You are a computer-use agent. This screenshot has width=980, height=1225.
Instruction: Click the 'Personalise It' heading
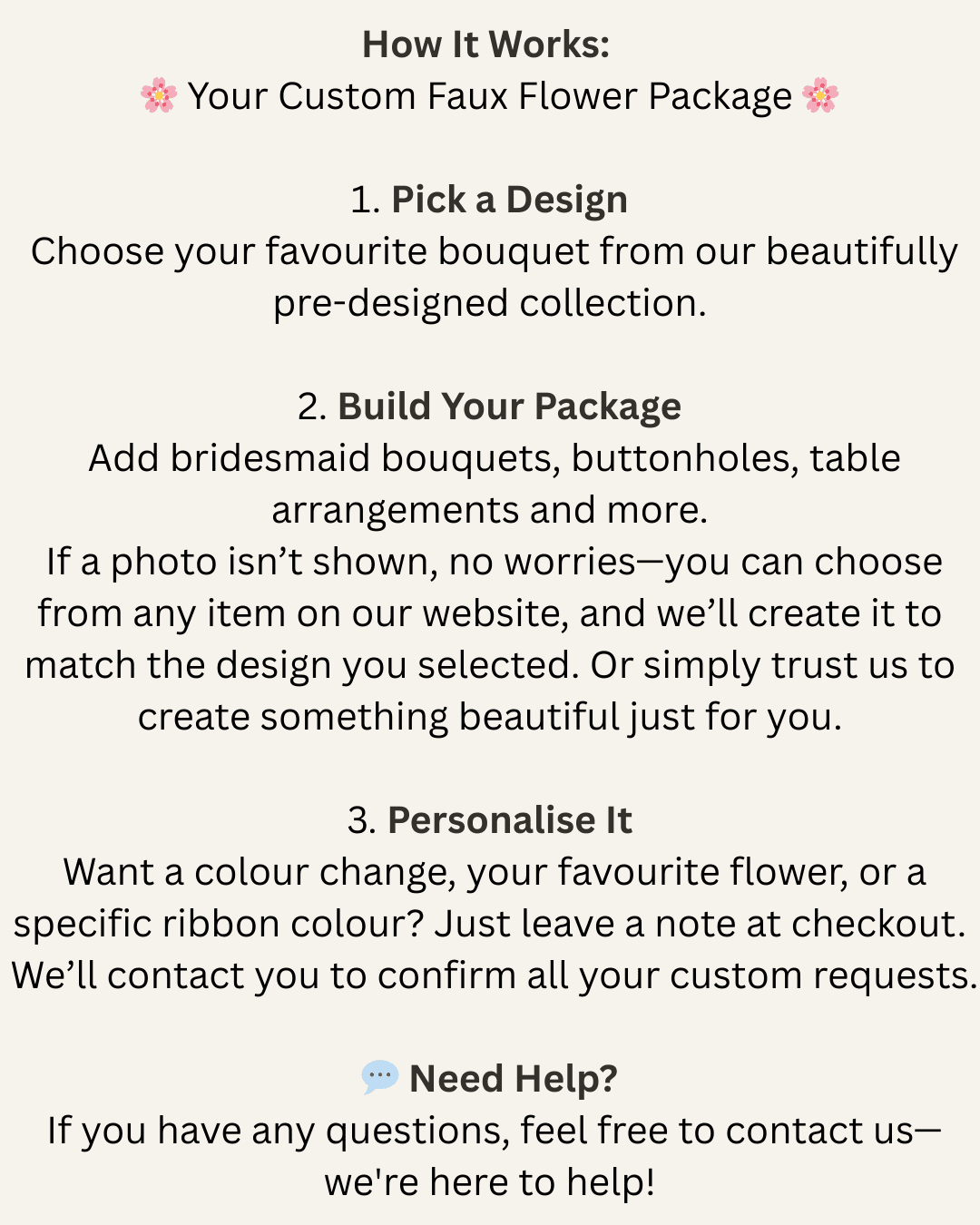(x=510, y=820)
